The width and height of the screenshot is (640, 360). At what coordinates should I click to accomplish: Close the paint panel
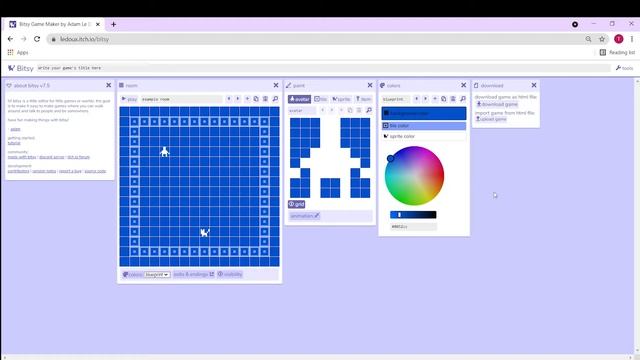pyautogui.click(x=370, y=85)
